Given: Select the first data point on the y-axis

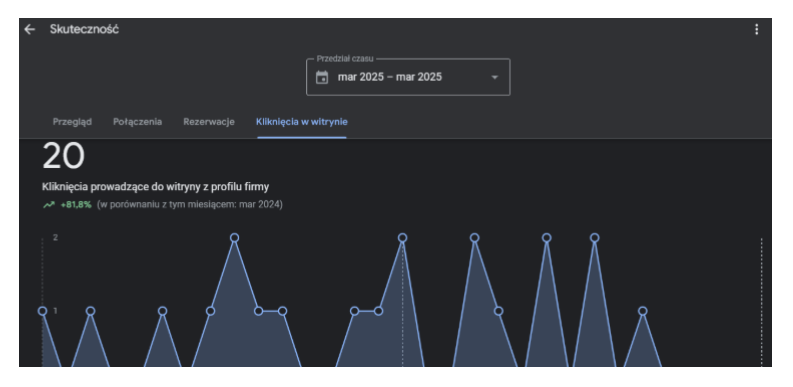Looking at the screenshot, I should click(x=42, y=311).
